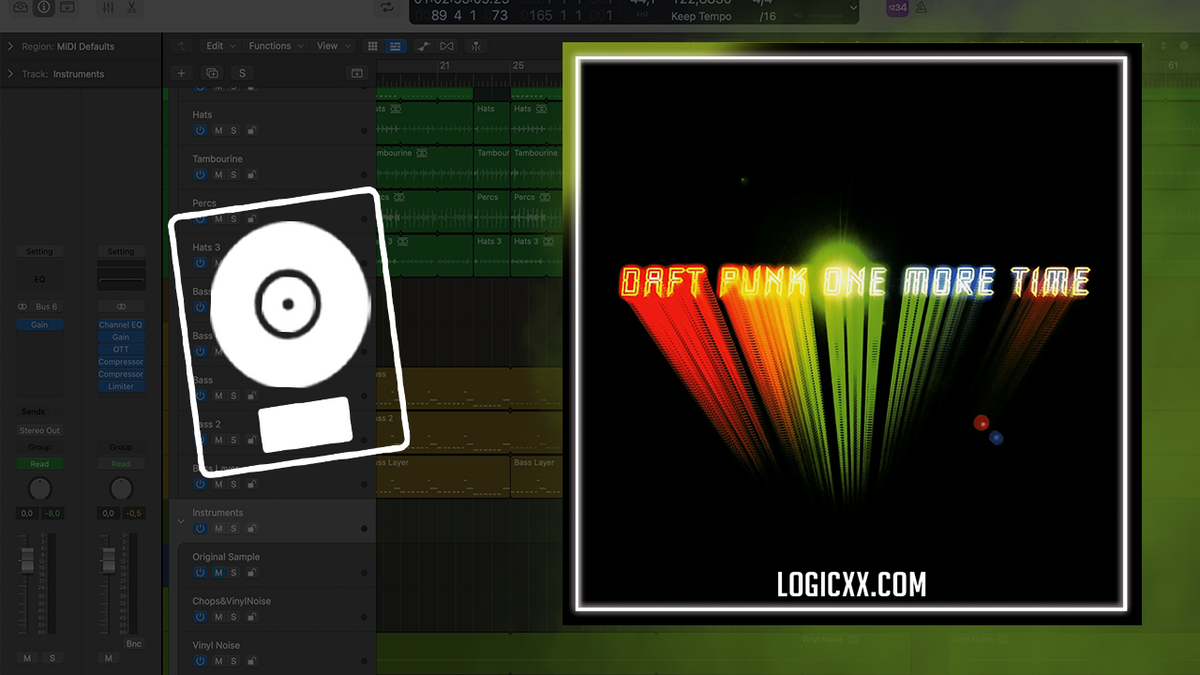
Task: Select the MIDI draw pedal icon
Action: (424, 46)
